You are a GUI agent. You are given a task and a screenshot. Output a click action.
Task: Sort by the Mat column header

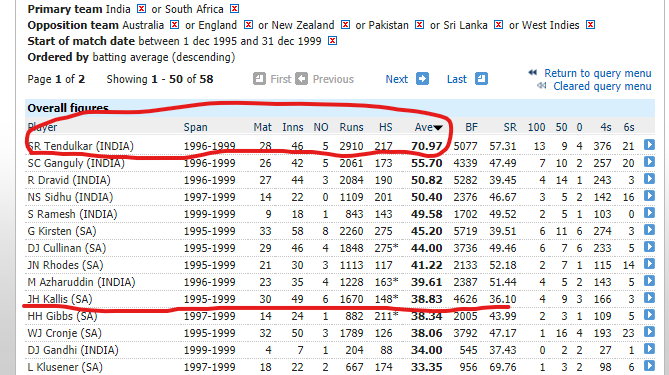click(262, 127)
